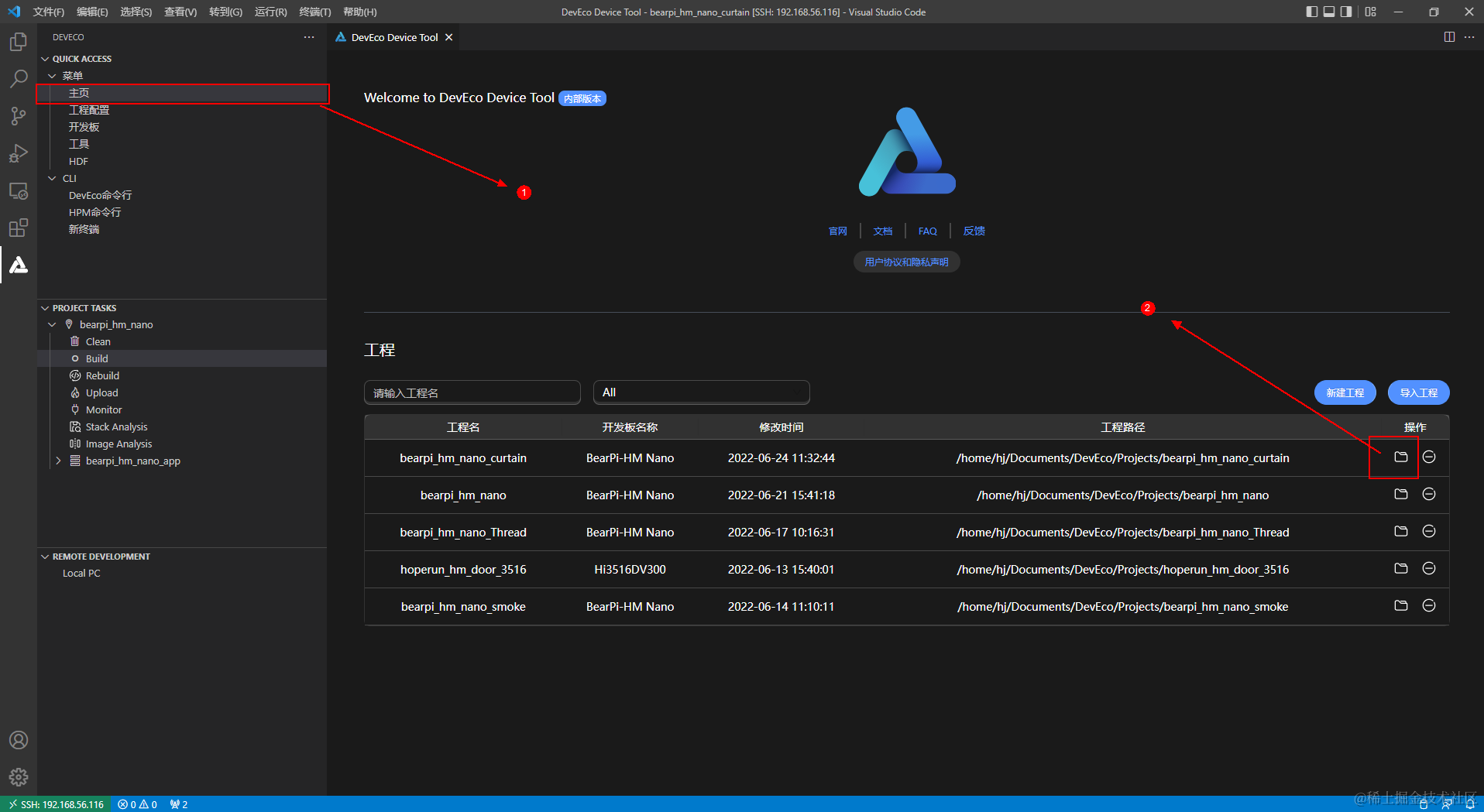Viewport: 1484px width, 812px height.
Task: Customize layout from title bar icon
Action: pyautogui.click(x=1371, y=12)
